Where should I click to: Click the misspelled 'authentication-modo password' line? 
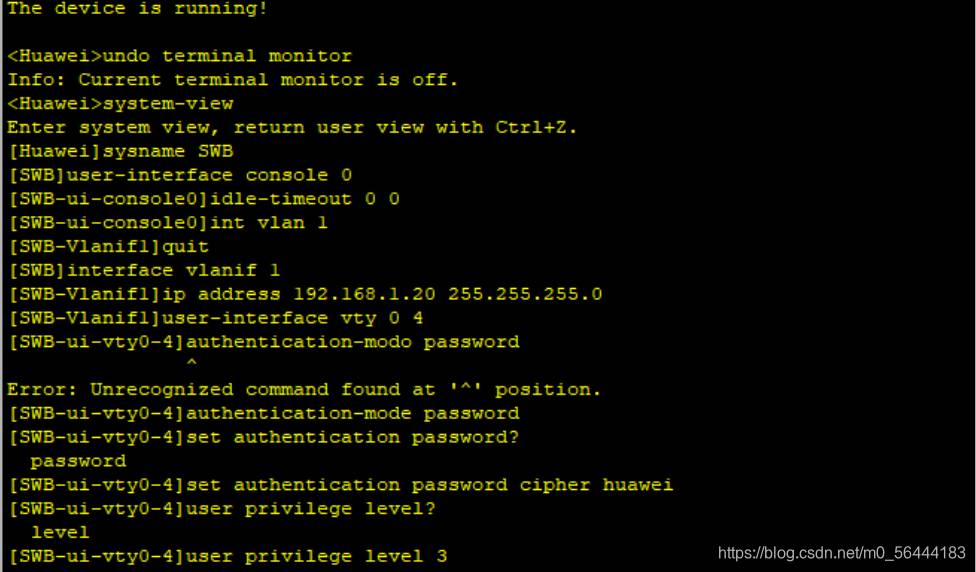(263, 342)
